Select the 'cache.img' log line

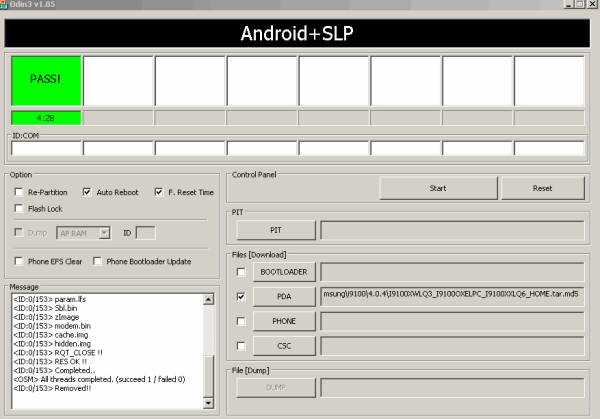coord(51,335)
